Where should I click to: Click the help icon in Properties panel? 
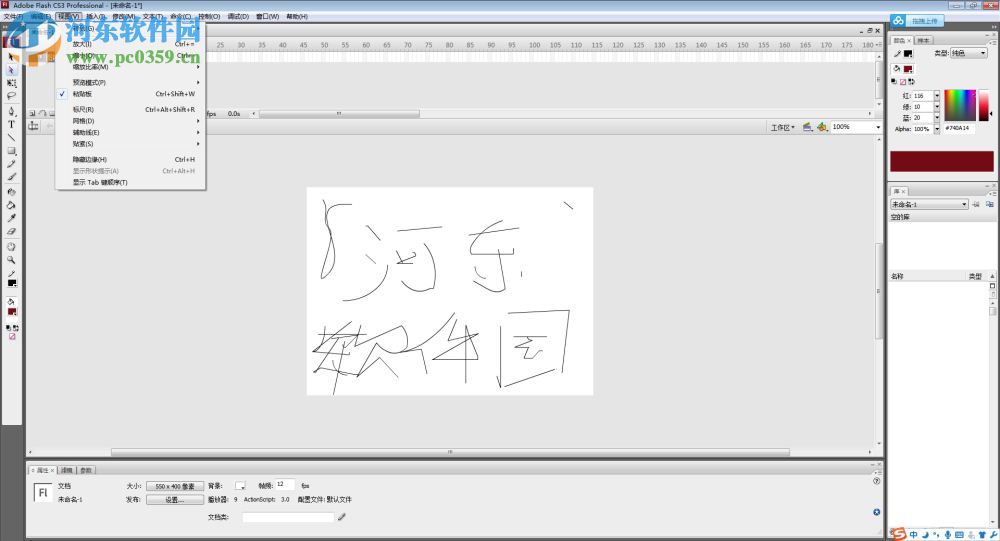pyautogui.click(x=877, y=481)
